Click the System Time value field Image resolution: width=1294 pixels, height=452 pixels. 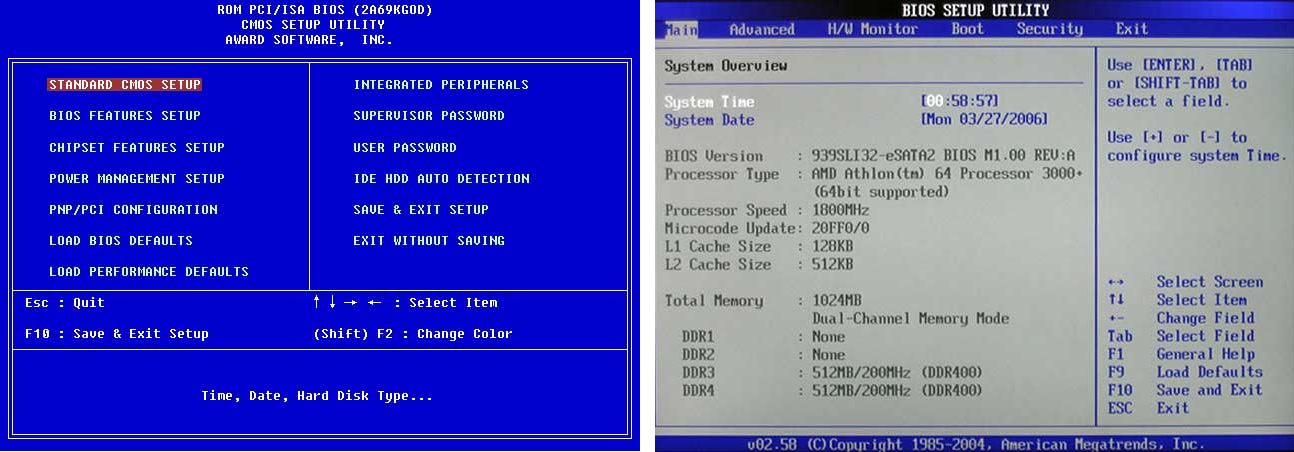point(959,102)
